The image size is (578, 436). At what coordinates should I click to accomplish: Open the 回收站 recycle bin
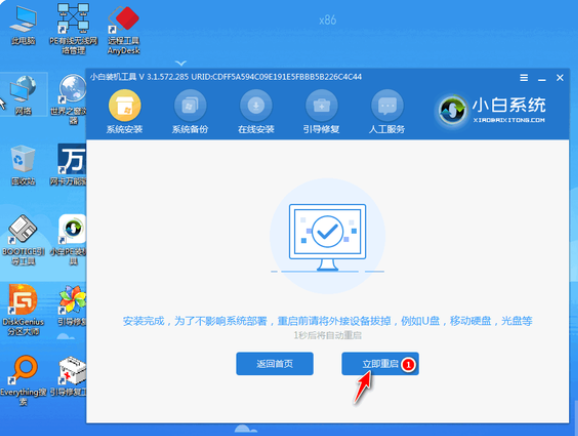pos(23,165)
